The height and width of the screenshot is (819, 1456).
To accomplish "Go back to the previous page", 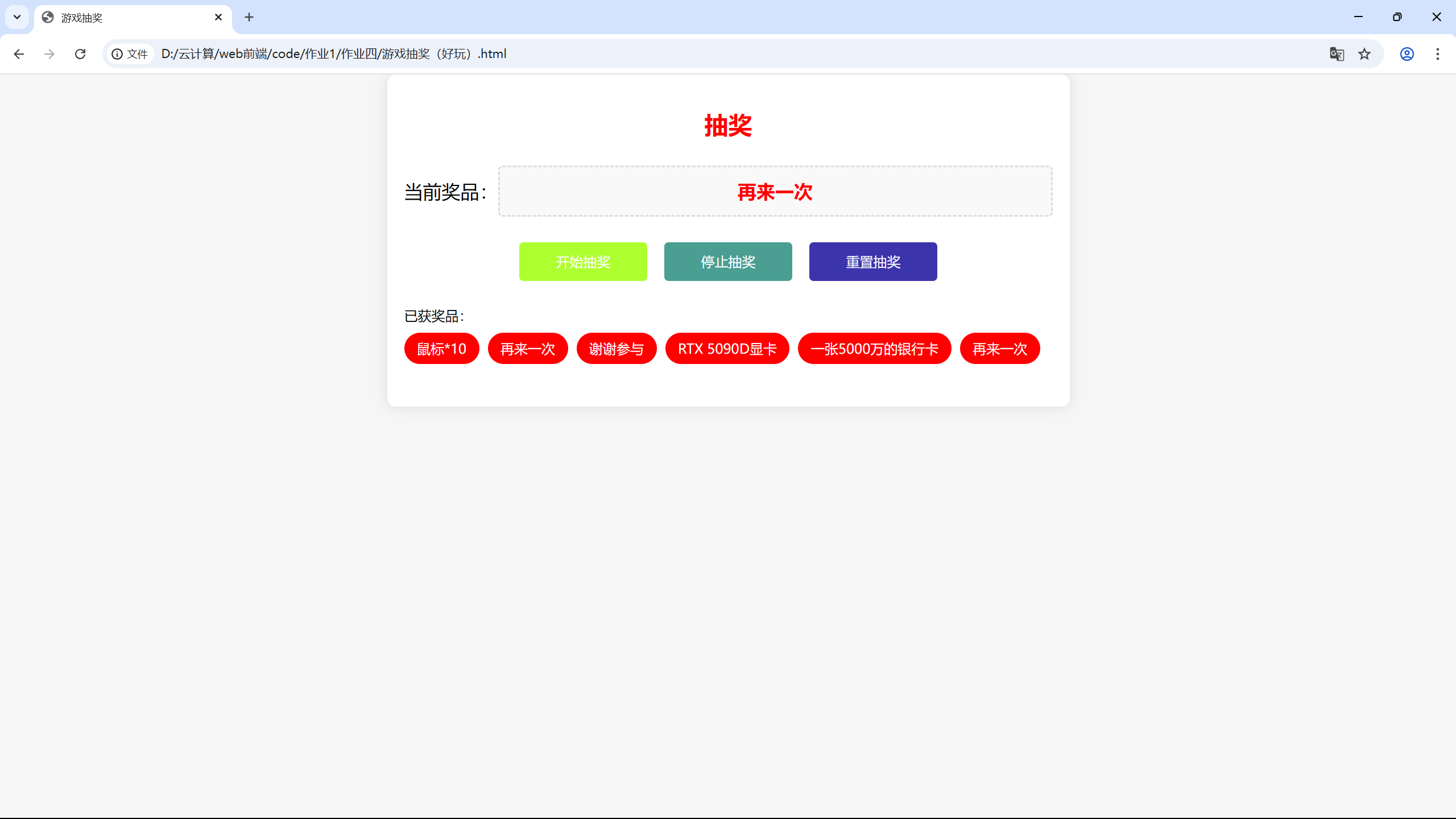I will tap(19, 54).
